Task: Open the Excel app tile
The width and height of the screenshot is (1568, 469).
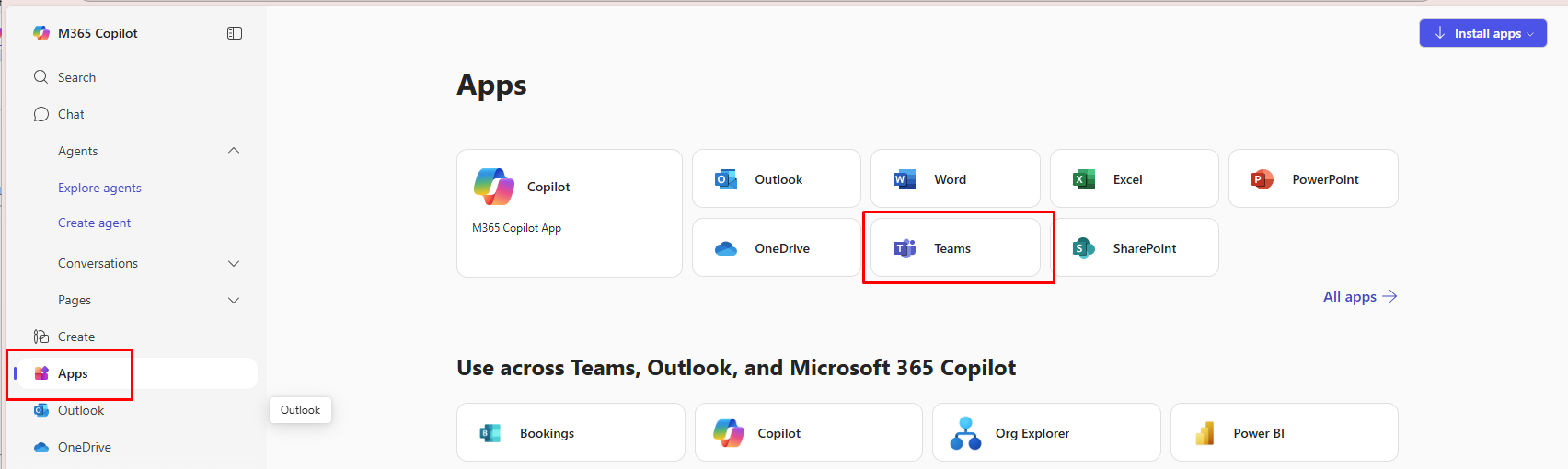Action: [1134, 179]
